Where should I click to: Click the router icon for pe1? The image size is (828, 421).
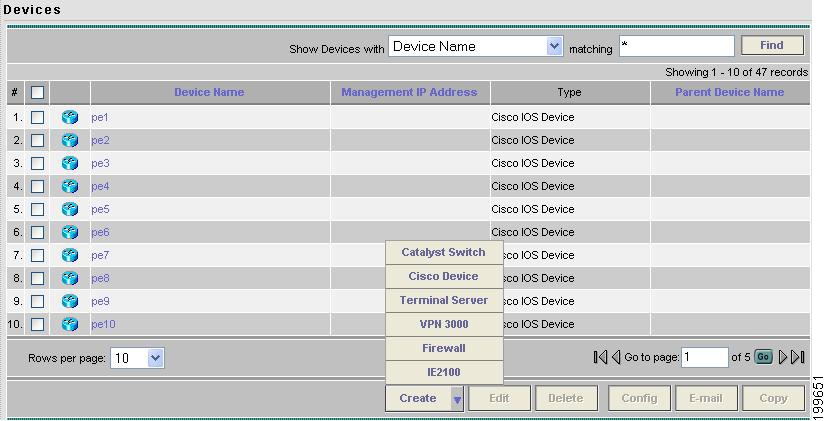70,117
